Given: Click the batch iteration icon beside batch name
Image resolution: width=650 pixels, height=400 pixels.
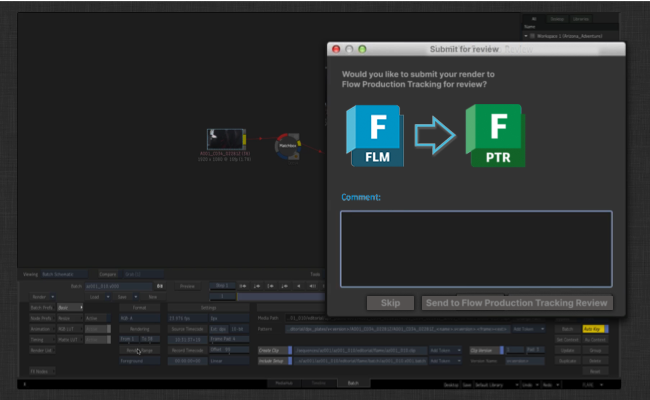Looking at the screenshot, I should pos(160,286).
